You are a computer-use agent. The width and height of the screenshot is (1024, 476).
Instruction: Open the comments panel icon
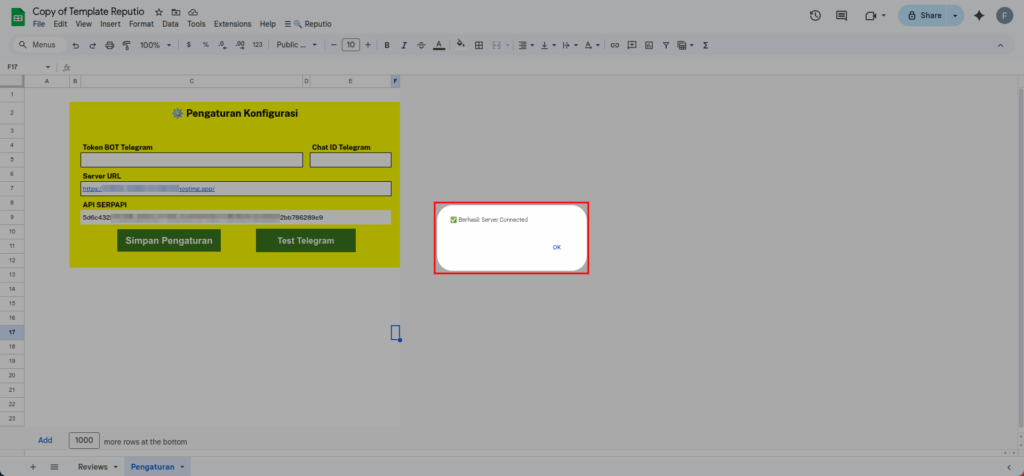tap(841, 16)
